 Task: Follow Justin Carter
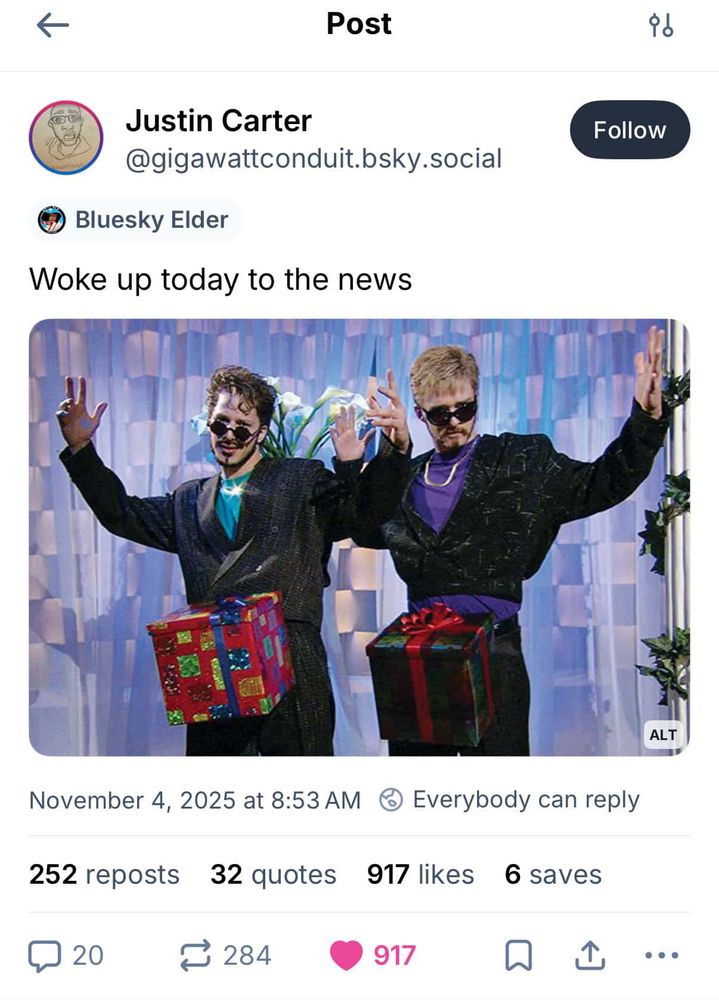coord(630,130)
